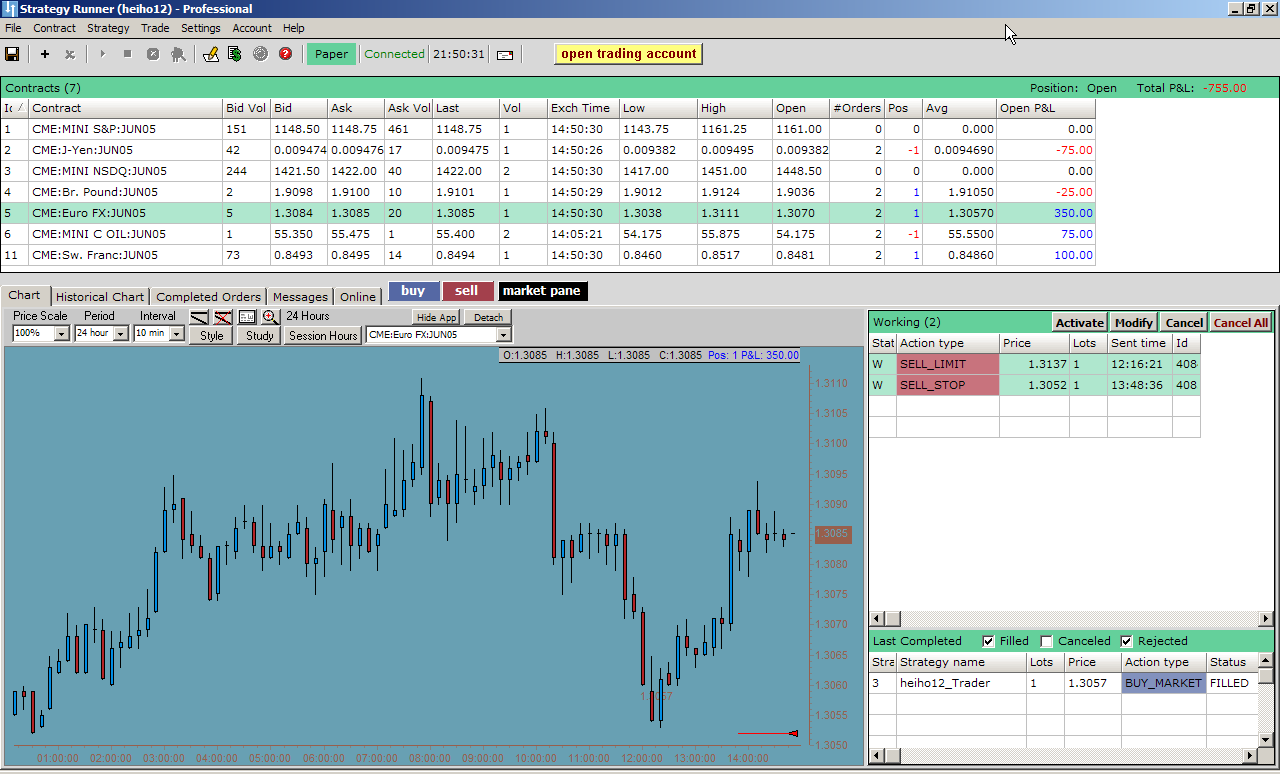This screenshot has width=1280, height=774.
Task: Select the CME:Sw. Franc:JUN05 contract row
Action: (548, 255)
